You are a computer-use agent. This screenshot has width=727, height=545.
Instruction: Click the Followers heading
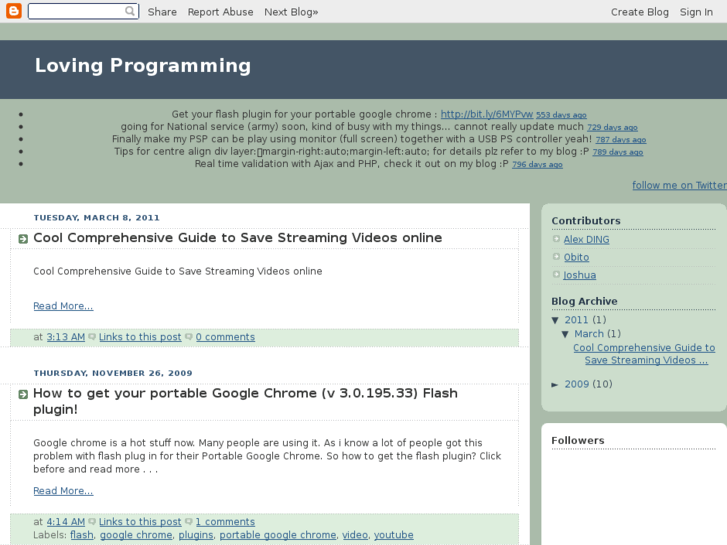(578, 440)
